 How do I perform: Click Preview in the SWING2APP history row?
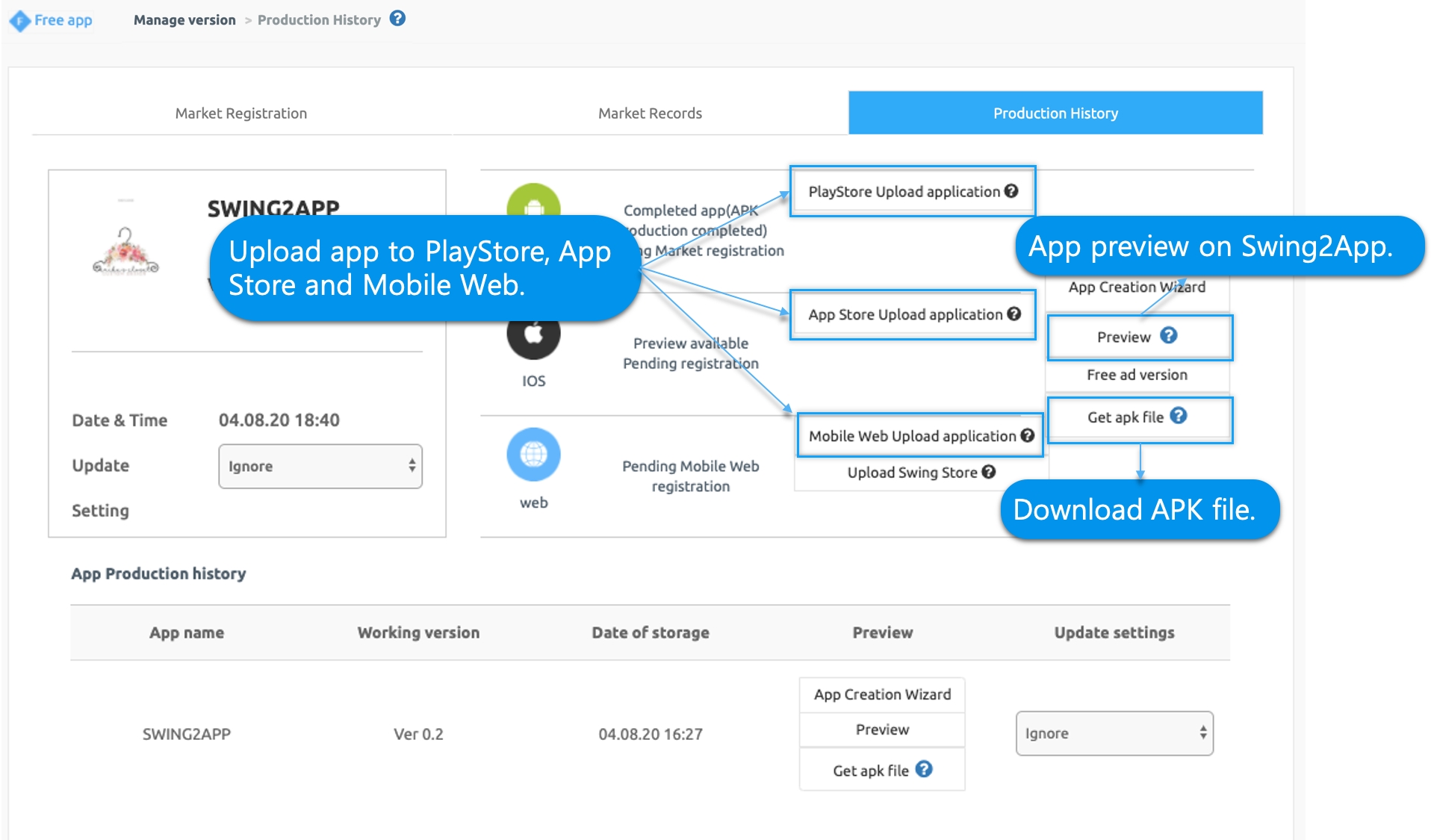point(882,729)
